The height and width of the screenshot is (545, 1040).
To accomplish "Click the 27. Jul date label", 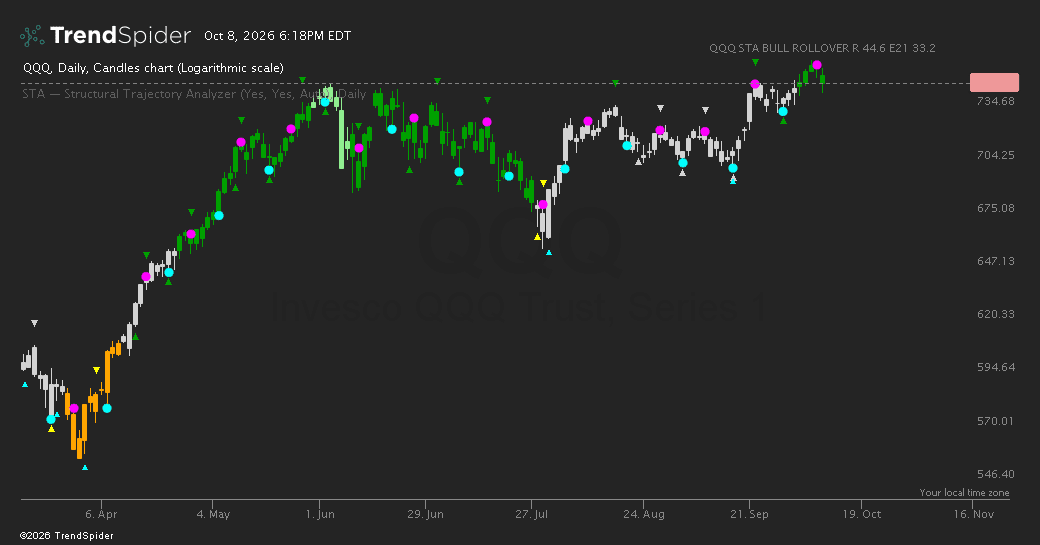I will 531,514.
